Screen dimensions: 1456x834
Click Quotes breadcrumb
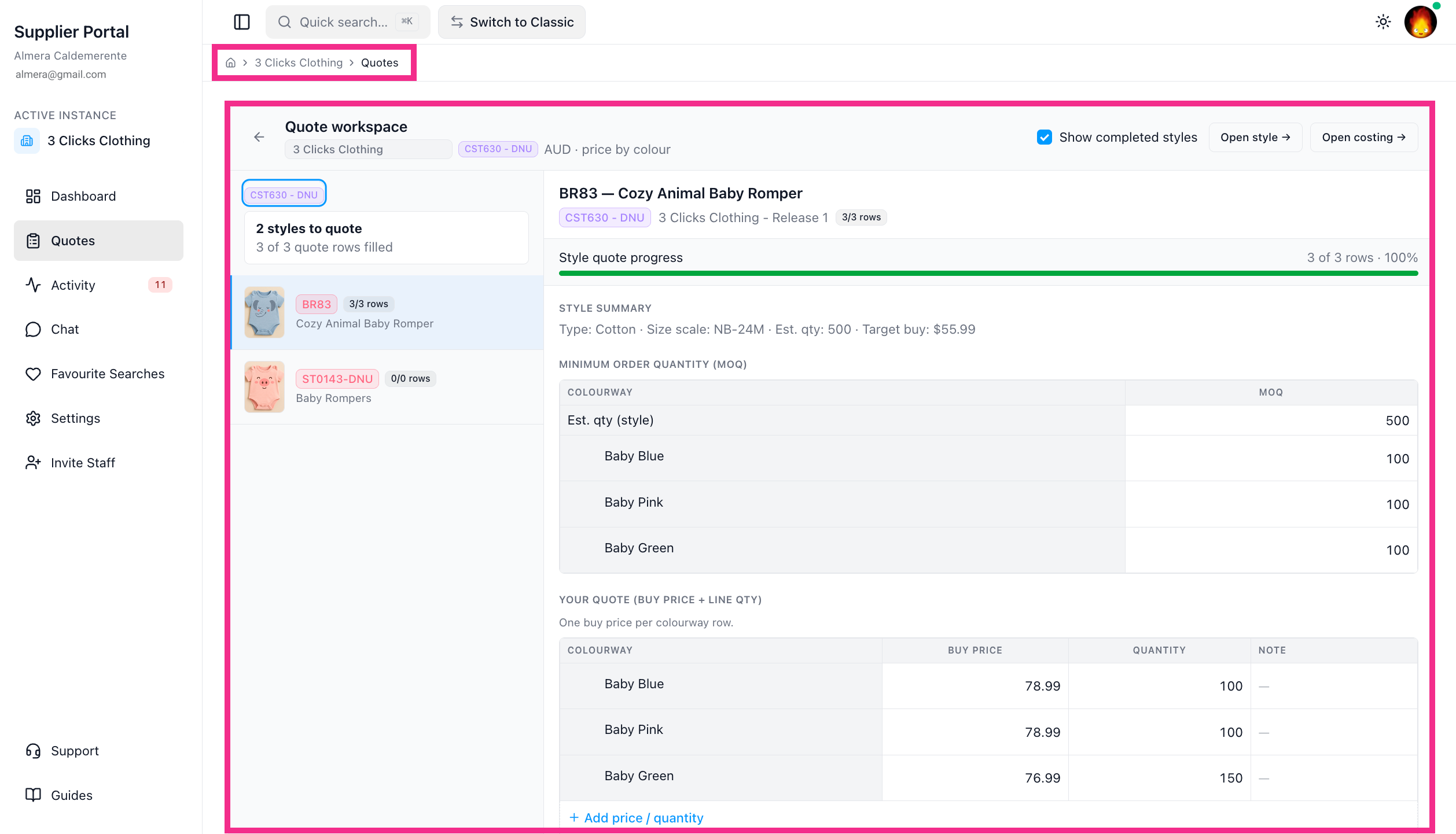point(380,62)
